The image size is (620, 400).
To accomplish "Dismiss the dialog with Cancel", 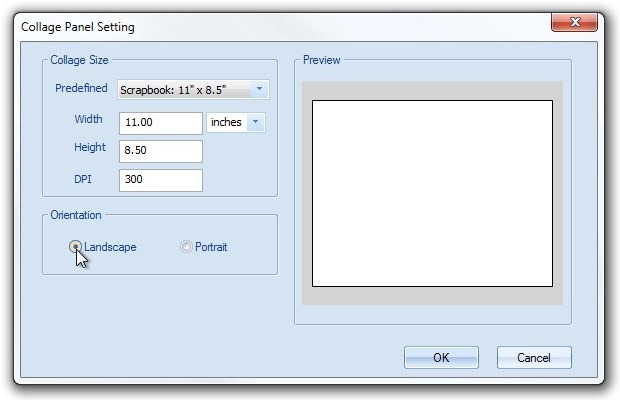I will click(x=534, y=358).
